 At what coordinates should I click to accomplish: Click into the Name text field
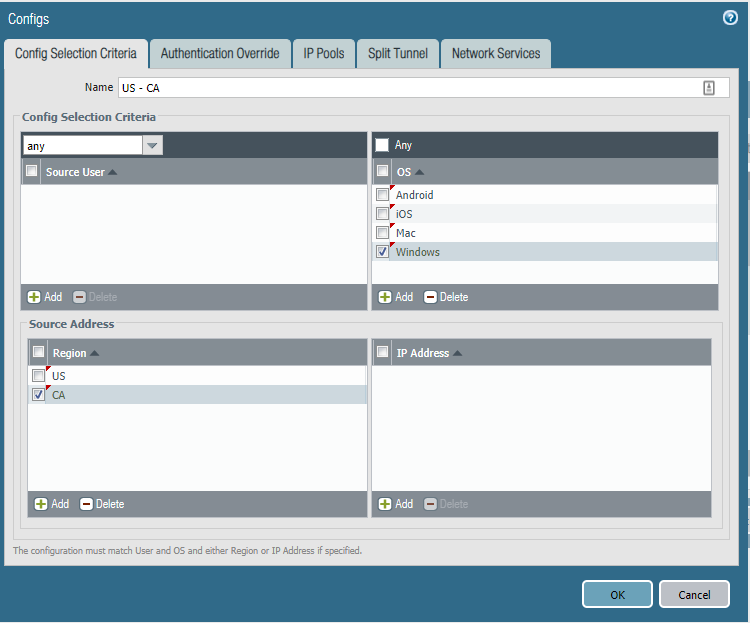400,88
